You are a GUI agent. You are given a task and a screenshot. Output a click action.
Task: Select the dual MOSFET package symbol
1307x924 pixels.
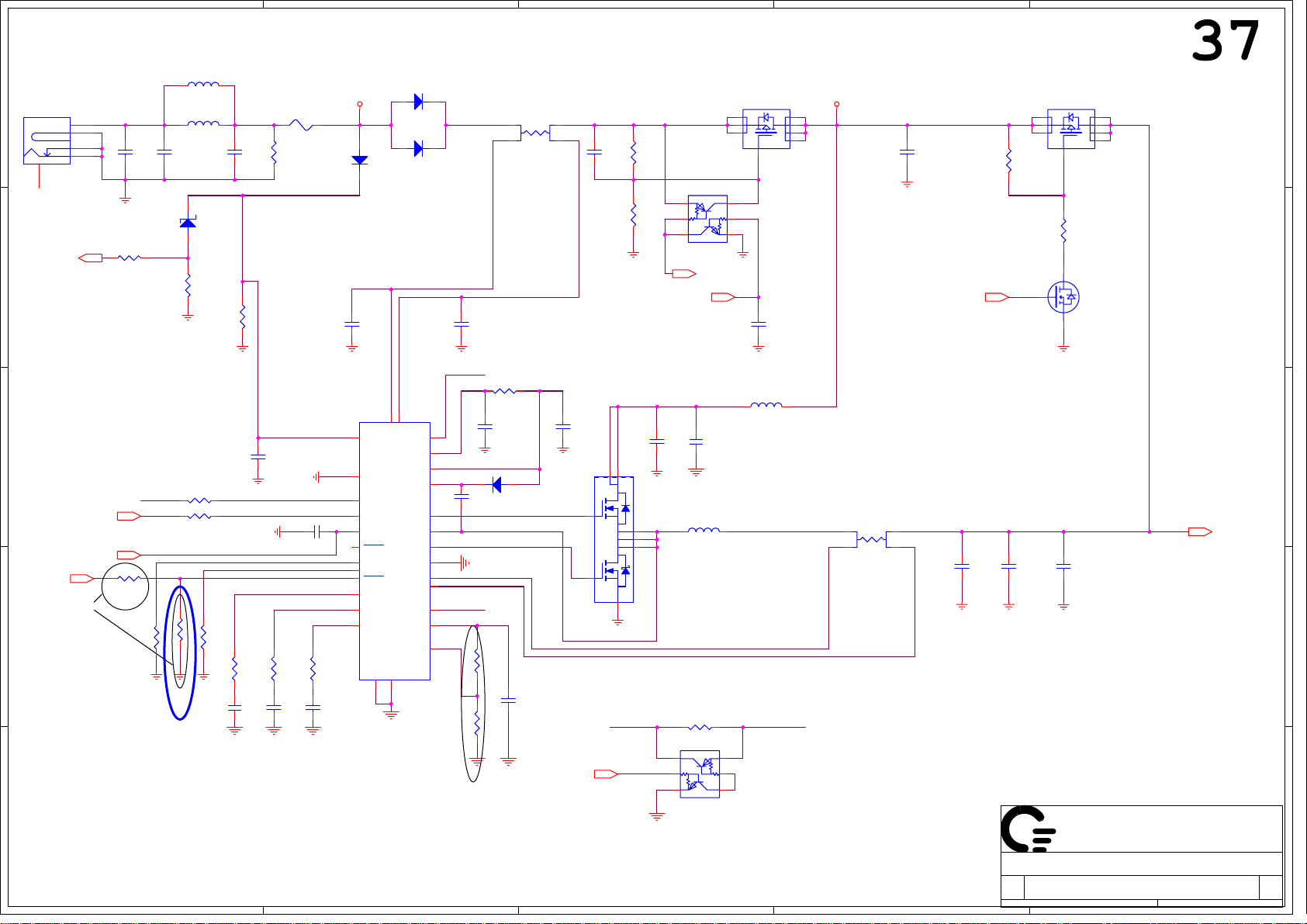point(614,539)
